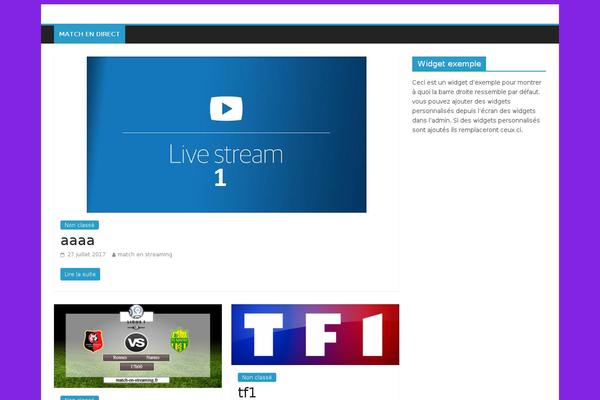Open the aaaa post title
The image size is (600, 400).
point(77,240)
